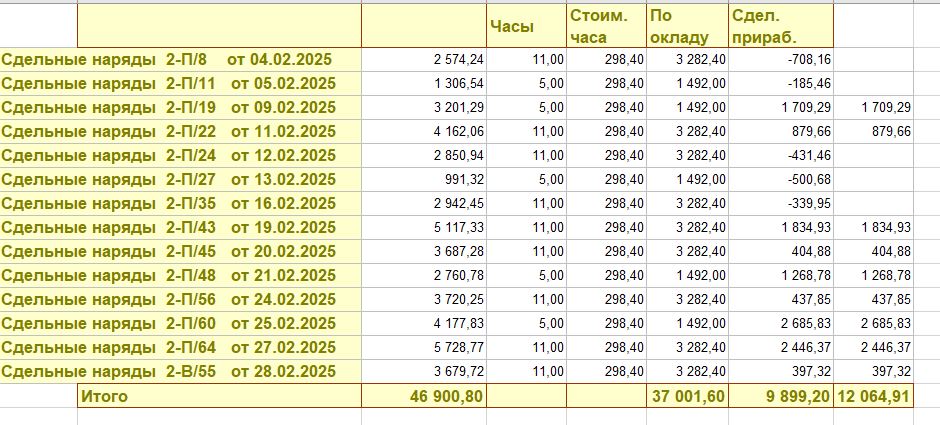Viewport: 940px width, 425px height.
Task: Select amount cell 1 306,54
Action: click(x=424, y=84)
